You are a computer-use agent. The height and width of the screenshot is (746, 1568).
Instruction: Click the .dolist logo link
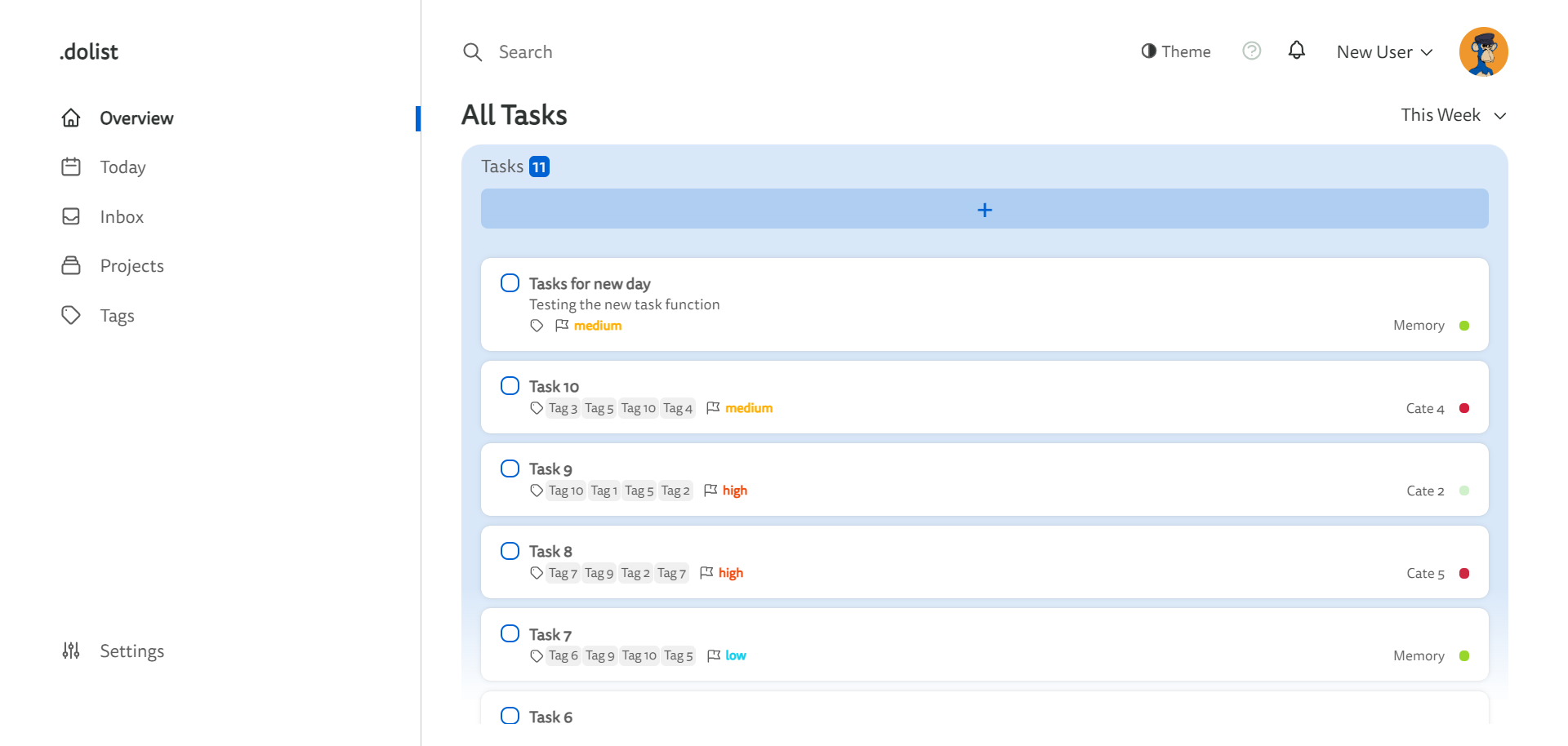(x=89, y=52)
